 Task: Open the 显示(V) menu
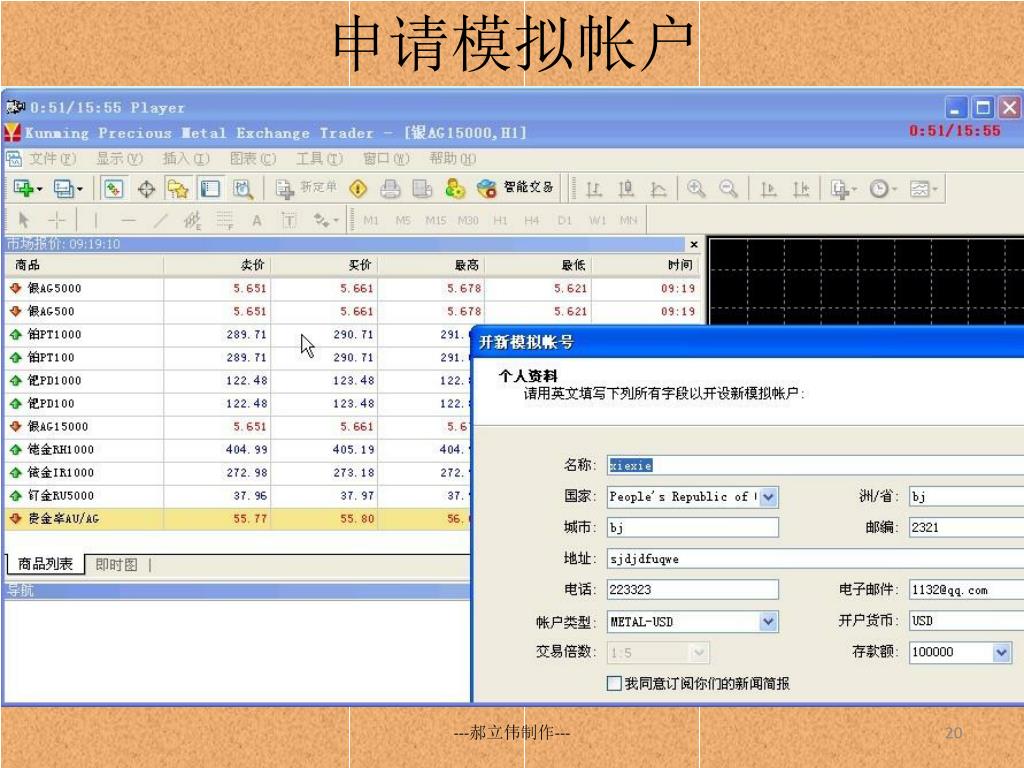click(120, 159)
